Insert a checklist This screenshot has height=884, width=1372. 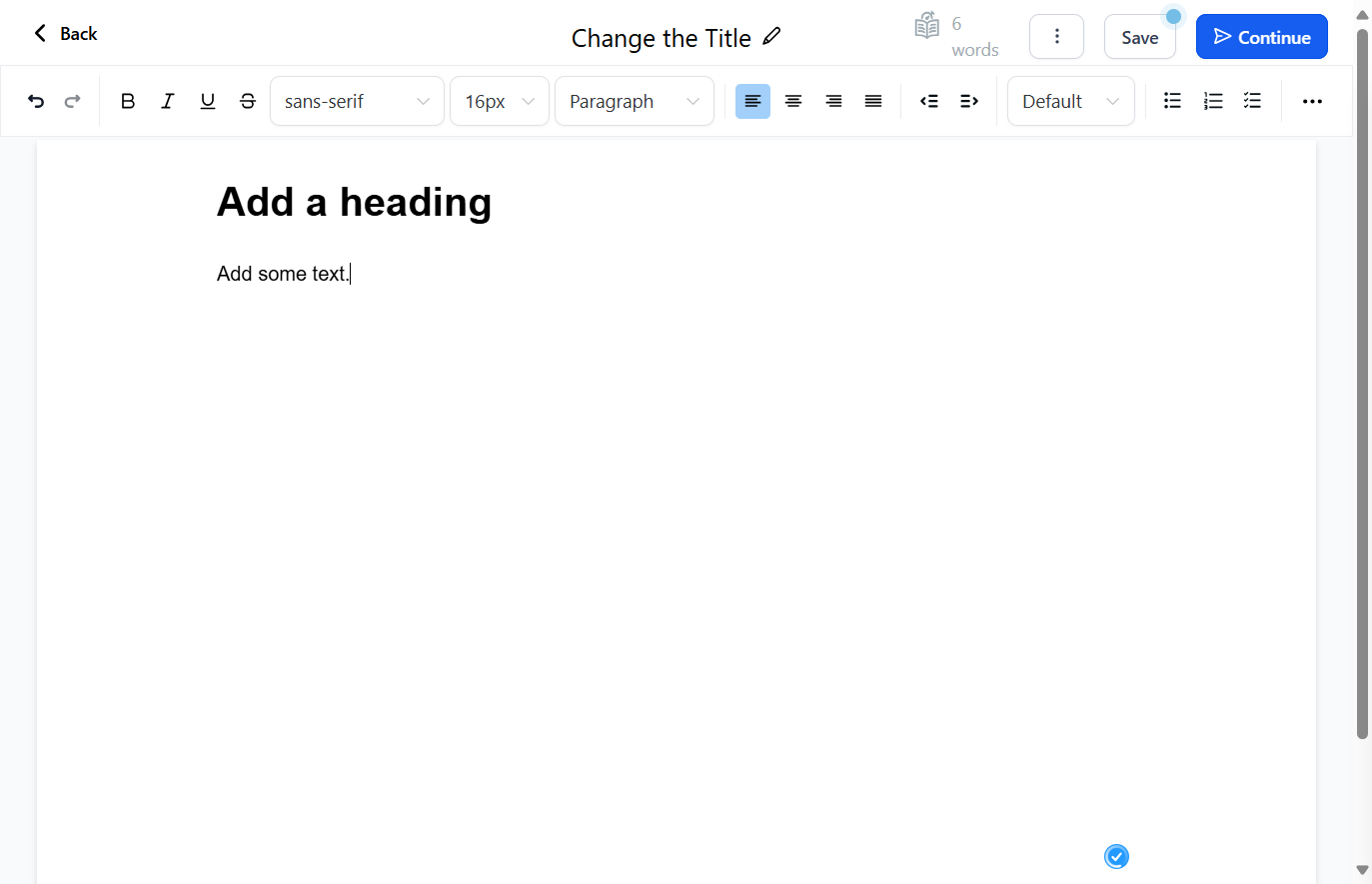[x=1253, y=101]
